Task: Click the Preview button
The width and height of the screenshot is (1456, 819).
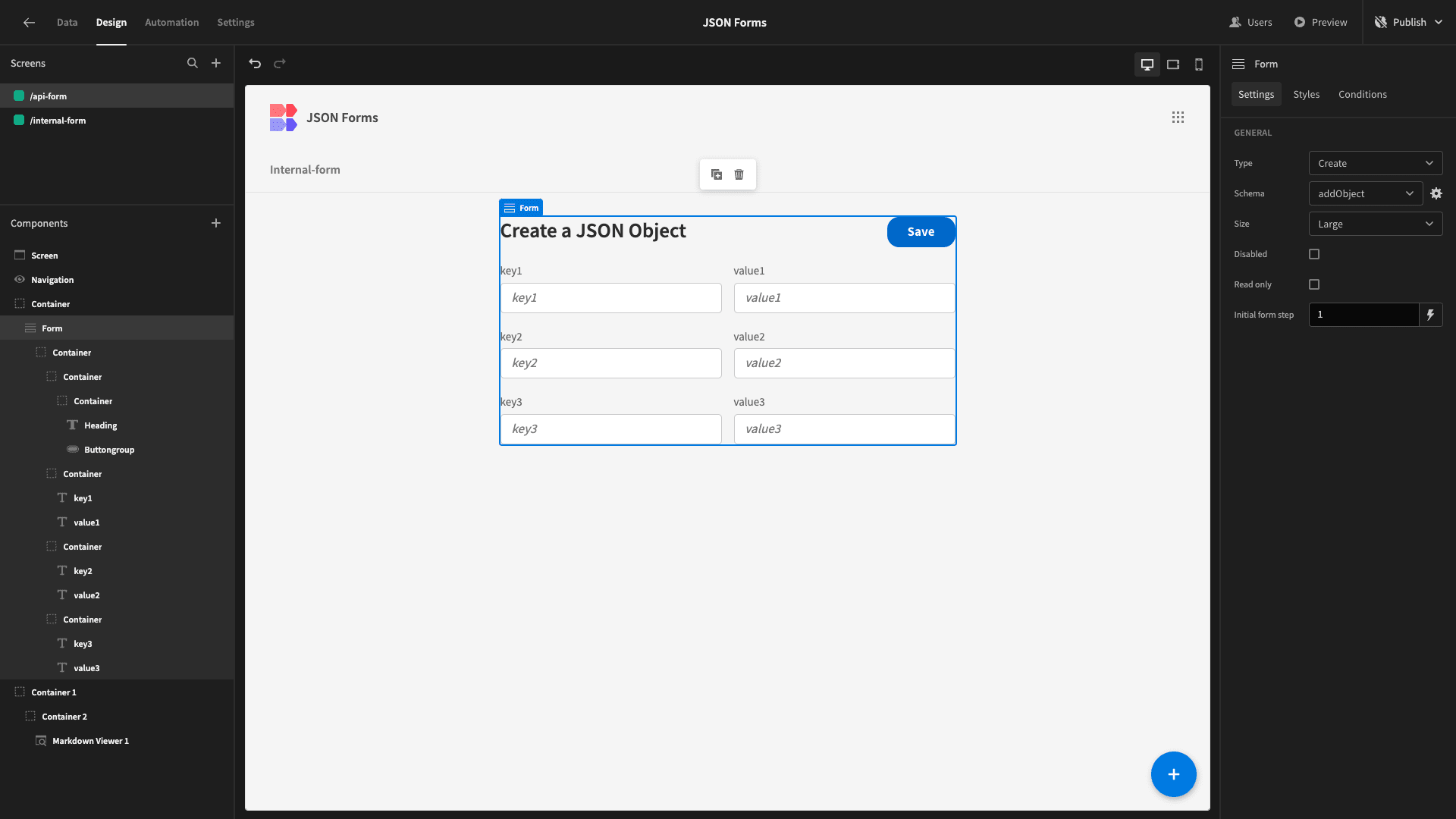Action: click(x=1320, y=23)
